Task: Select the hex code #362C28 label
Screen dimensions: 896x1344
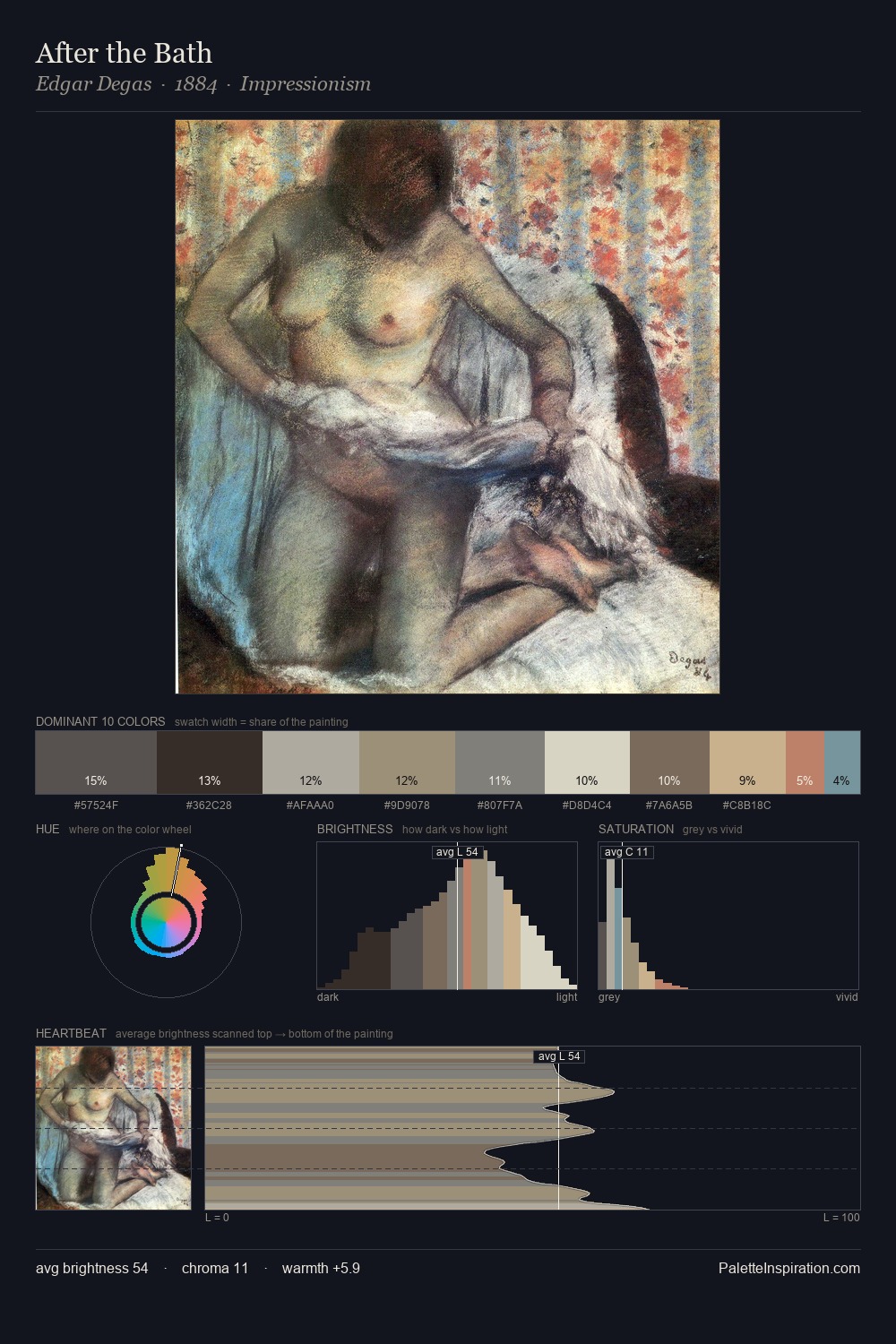Action: tap(209, 806)
